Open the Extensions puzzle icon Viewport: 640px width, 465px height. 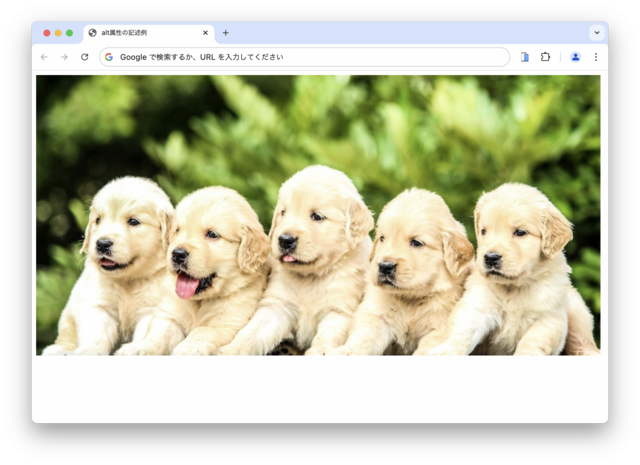(x=545, y=57)
